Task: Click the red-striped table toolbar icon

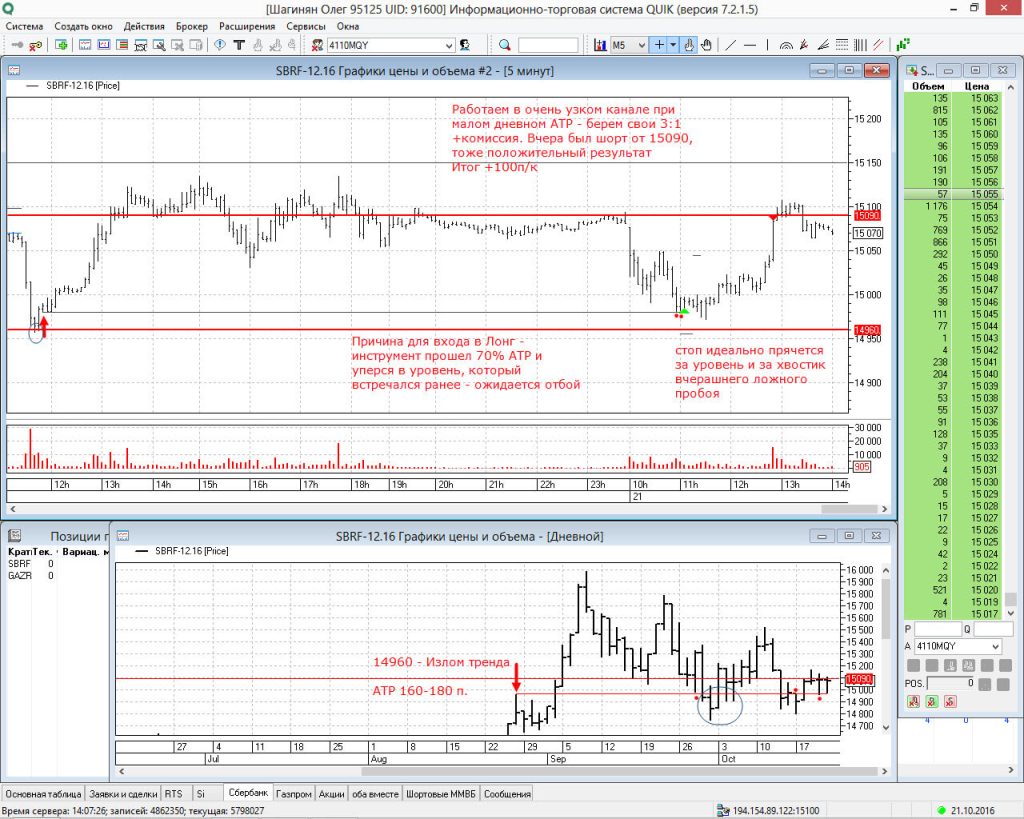Action: [x=122, y=45]
